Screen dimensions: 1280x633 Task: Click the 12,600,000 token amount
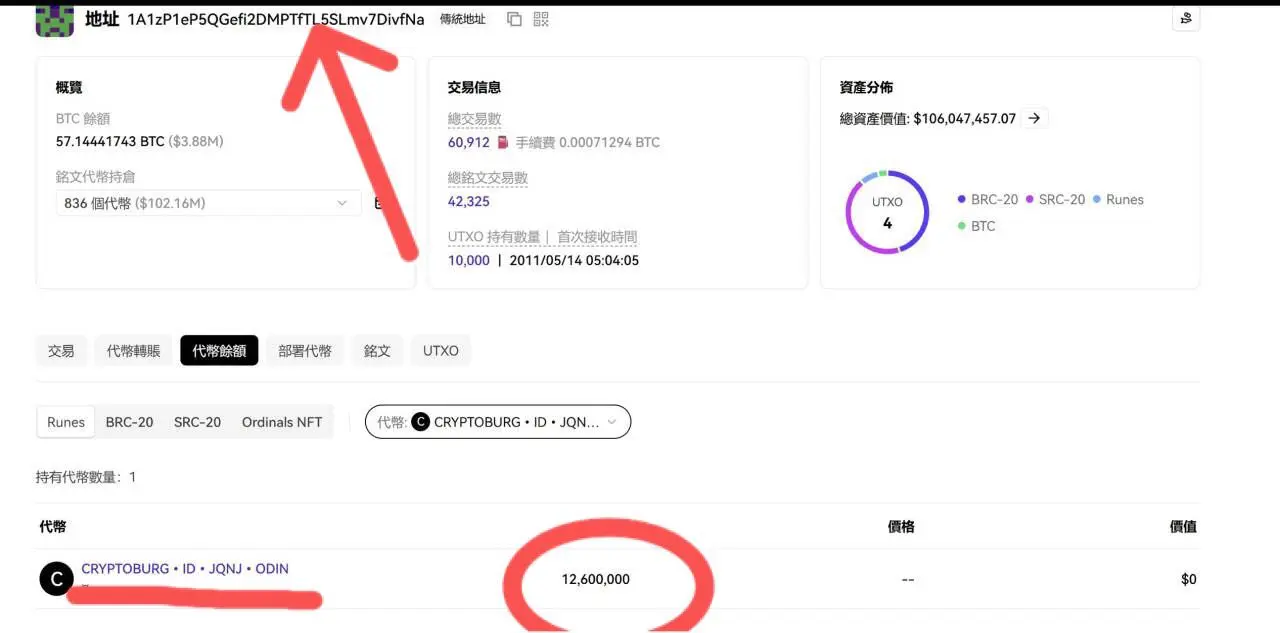[x=596, y=579]
